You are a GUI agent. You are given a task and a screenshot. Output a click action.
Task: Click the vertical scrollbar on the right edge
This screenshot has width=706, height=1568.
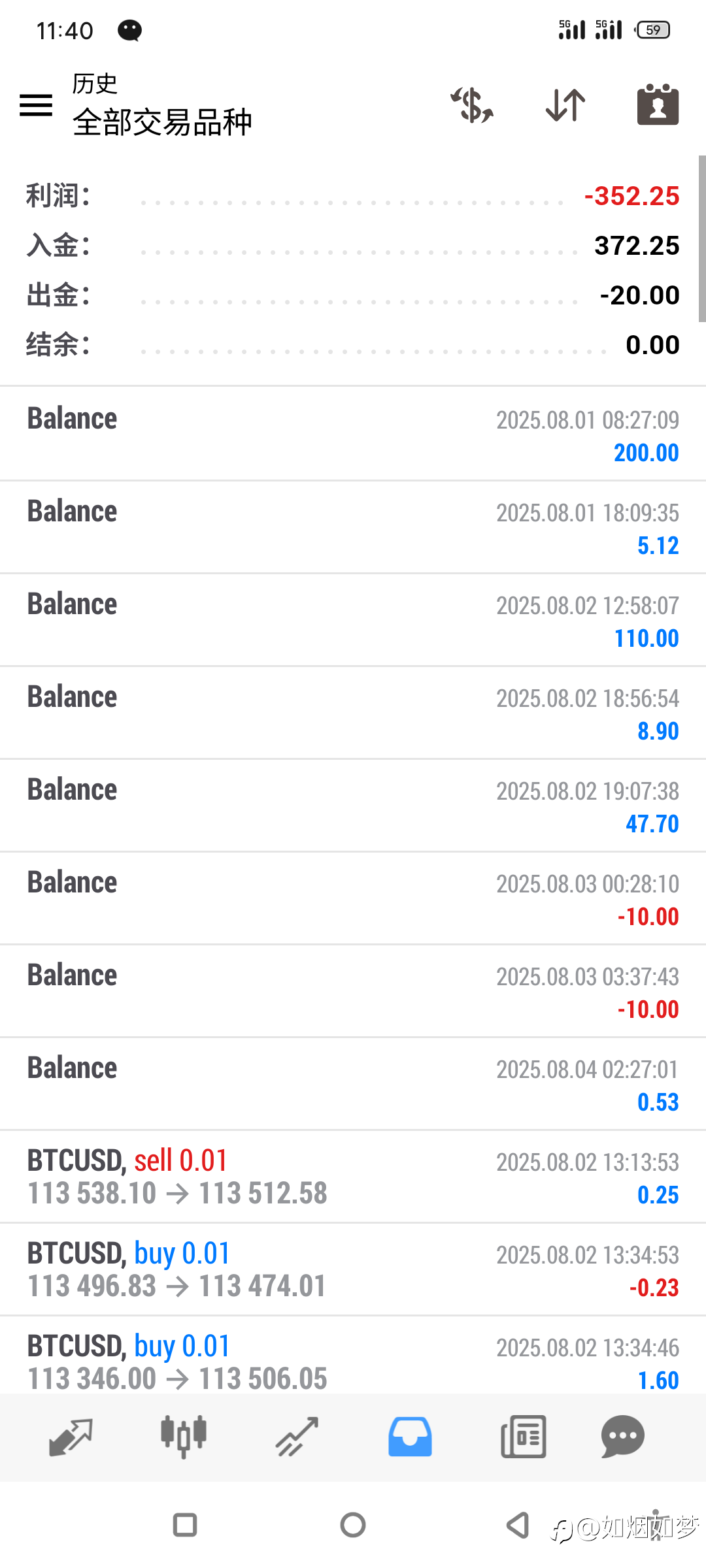[x=702, y=238]
